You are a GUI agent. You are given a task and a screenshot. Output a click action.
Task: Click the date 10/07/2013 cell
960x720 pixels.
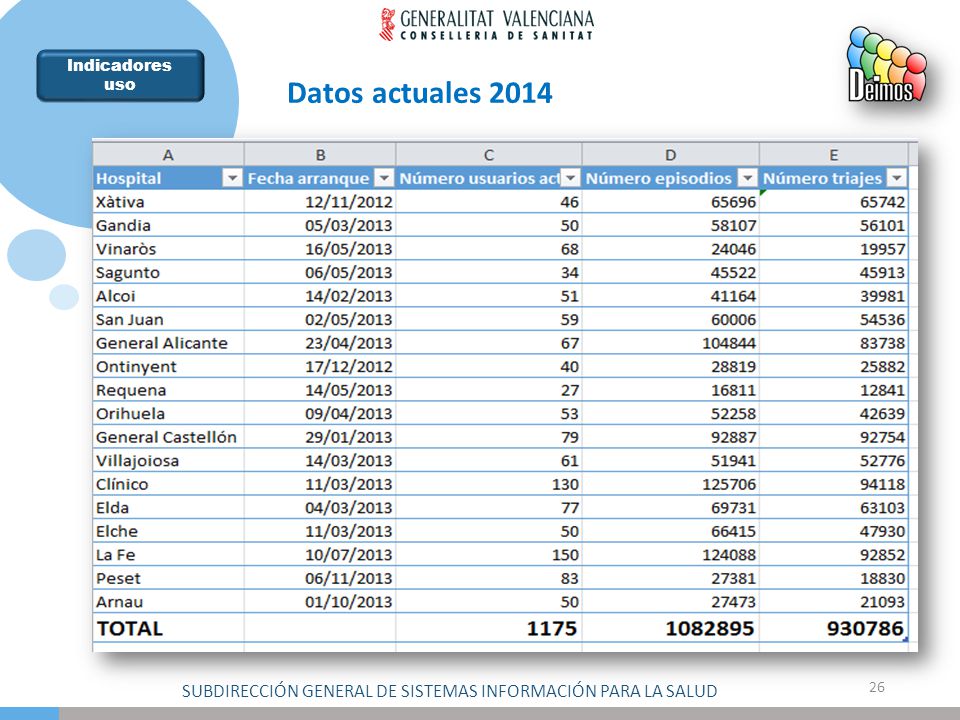[x=320, y=555]
